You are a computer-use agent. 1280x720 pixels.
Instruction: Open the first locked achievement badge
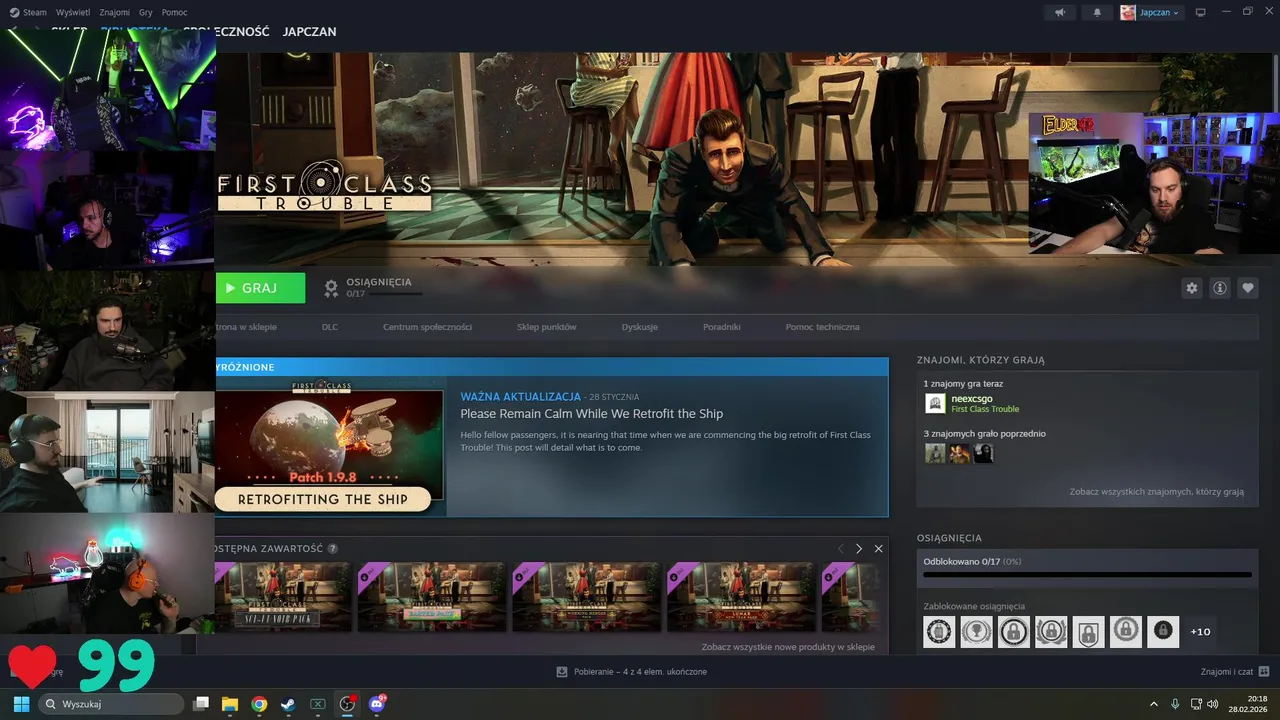tap(939, 632)
